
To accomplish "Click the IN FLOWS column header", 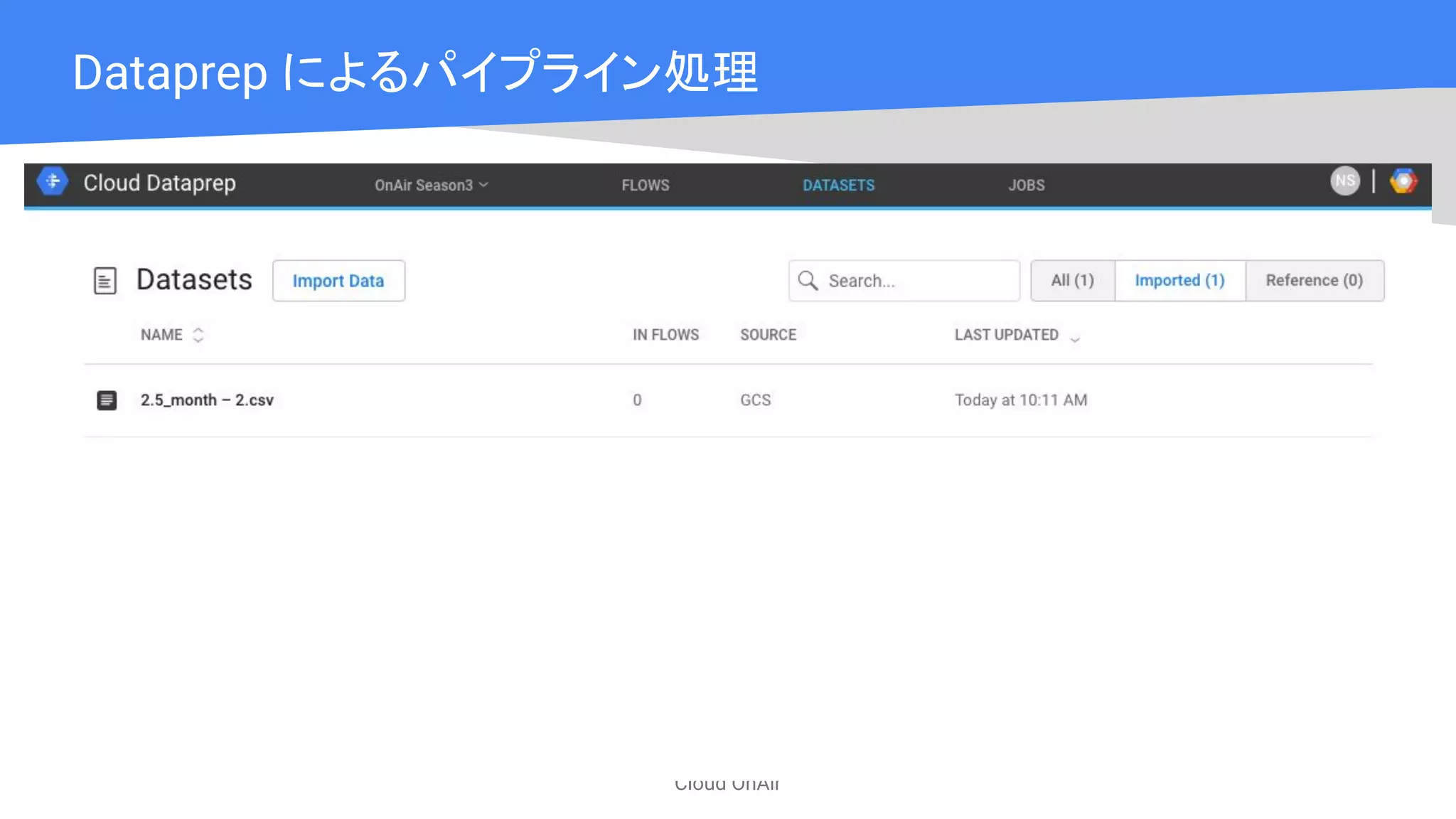I will [666, 335].
